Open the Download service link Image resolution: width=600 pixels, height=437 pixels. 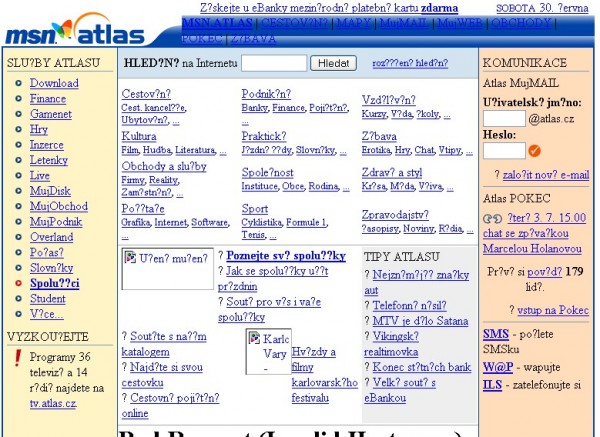coord(54,83)
